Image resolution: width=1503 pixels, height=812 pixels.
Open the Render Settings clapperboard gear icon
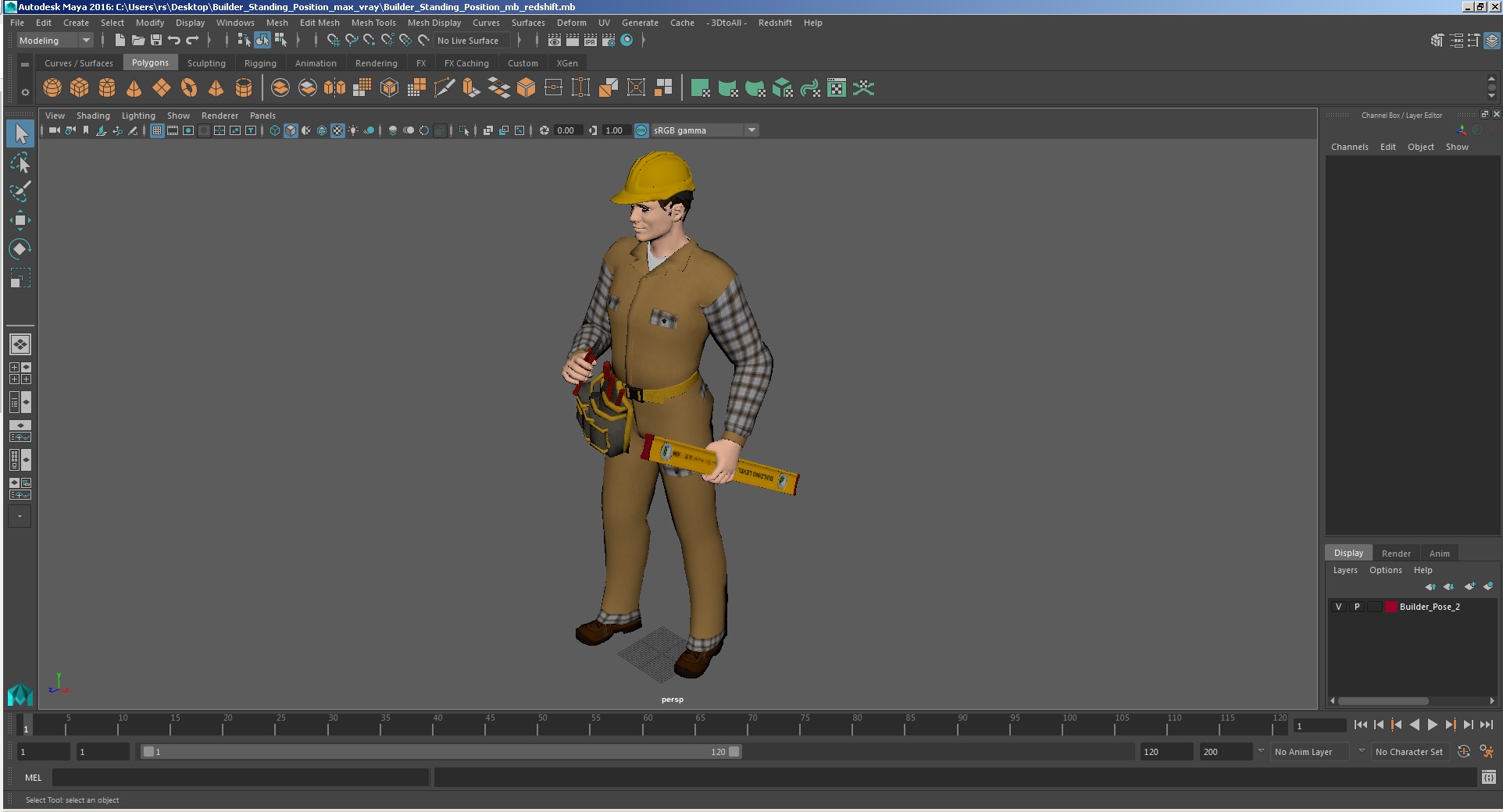pyautogui.click(x=609, y=40)
